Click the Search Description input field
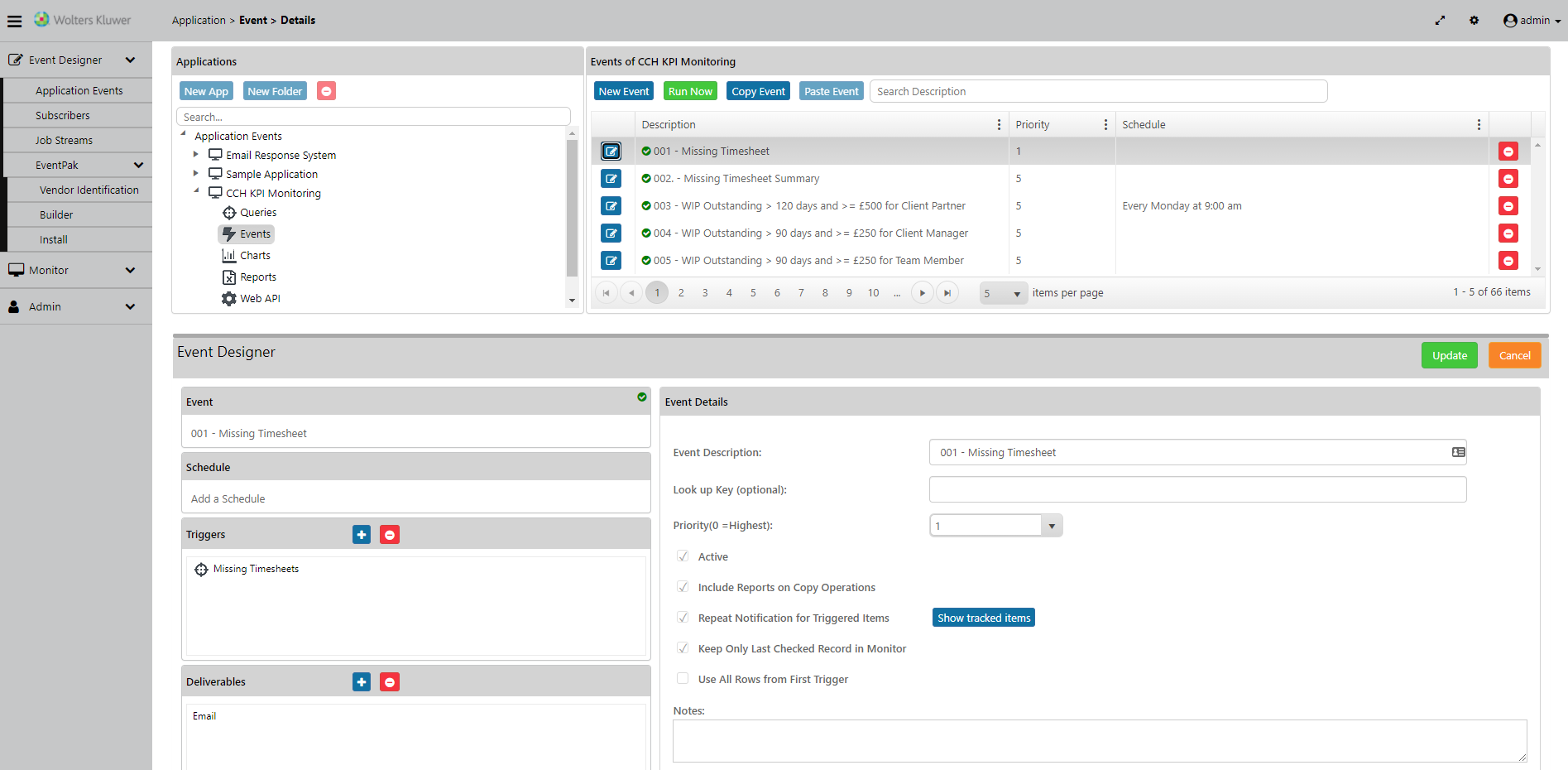The height and width of the screenshot is (770, 1568). 1098,91
